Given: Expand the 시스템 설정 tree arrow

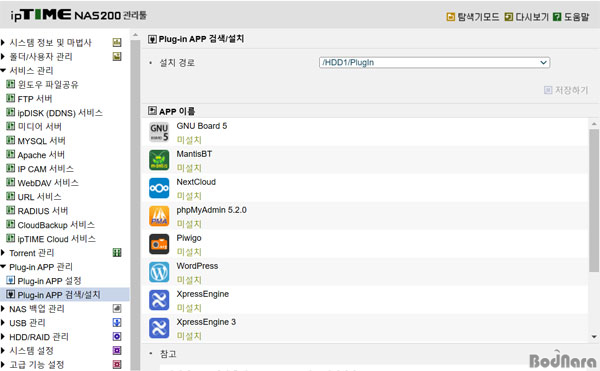Looking at the screenshot, I should (x=3, y=350).
